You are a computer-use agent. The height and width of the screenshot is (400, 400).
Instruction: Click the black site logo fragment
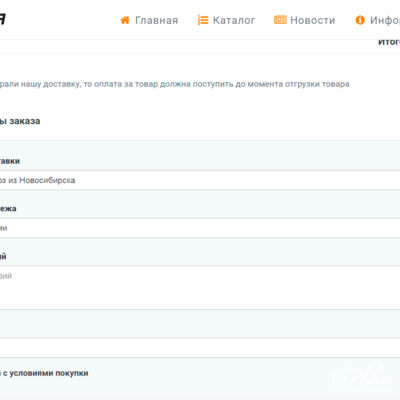3,19
